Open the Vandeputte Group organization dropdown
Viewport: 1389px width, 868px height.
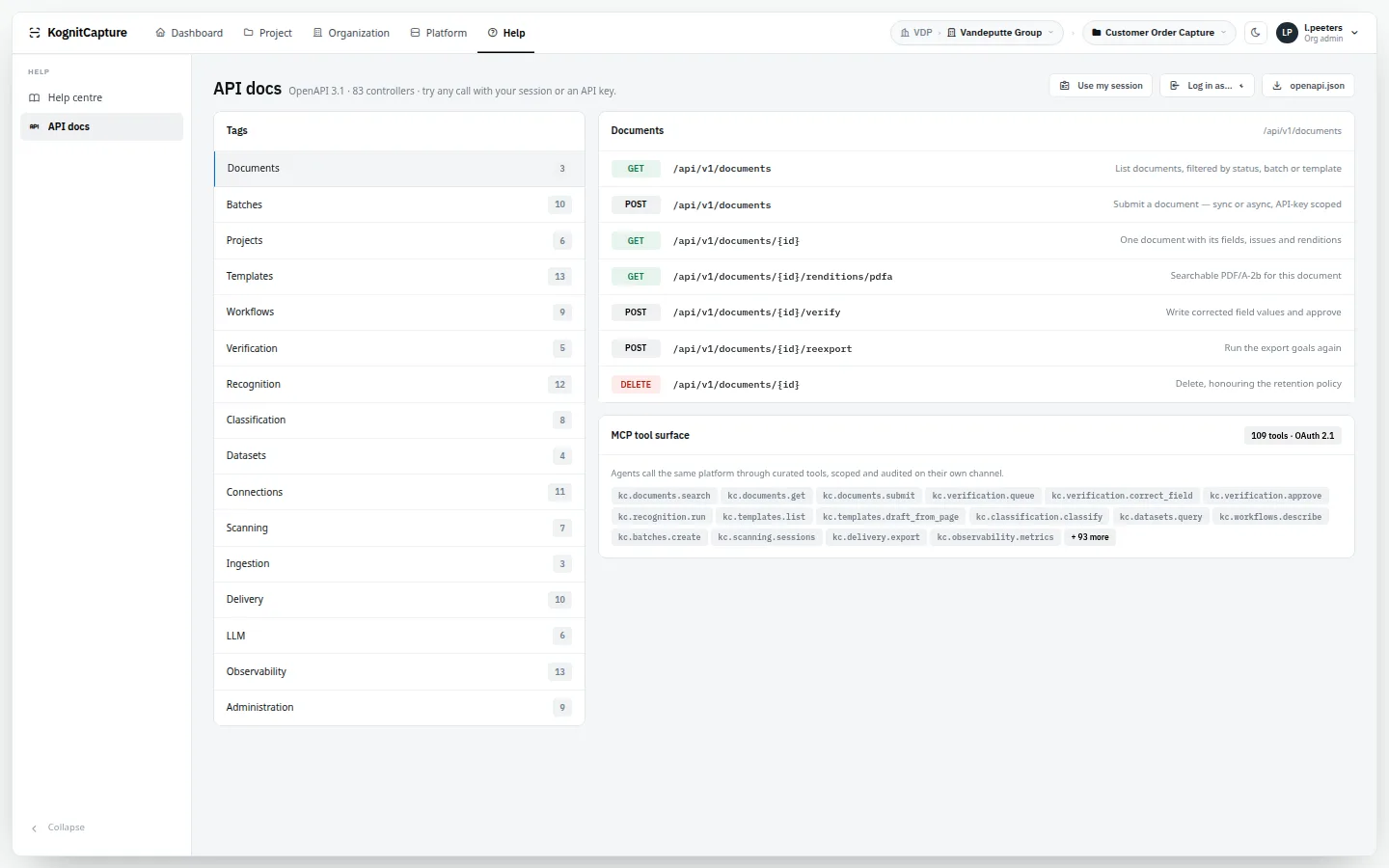tap(1001, 33)
